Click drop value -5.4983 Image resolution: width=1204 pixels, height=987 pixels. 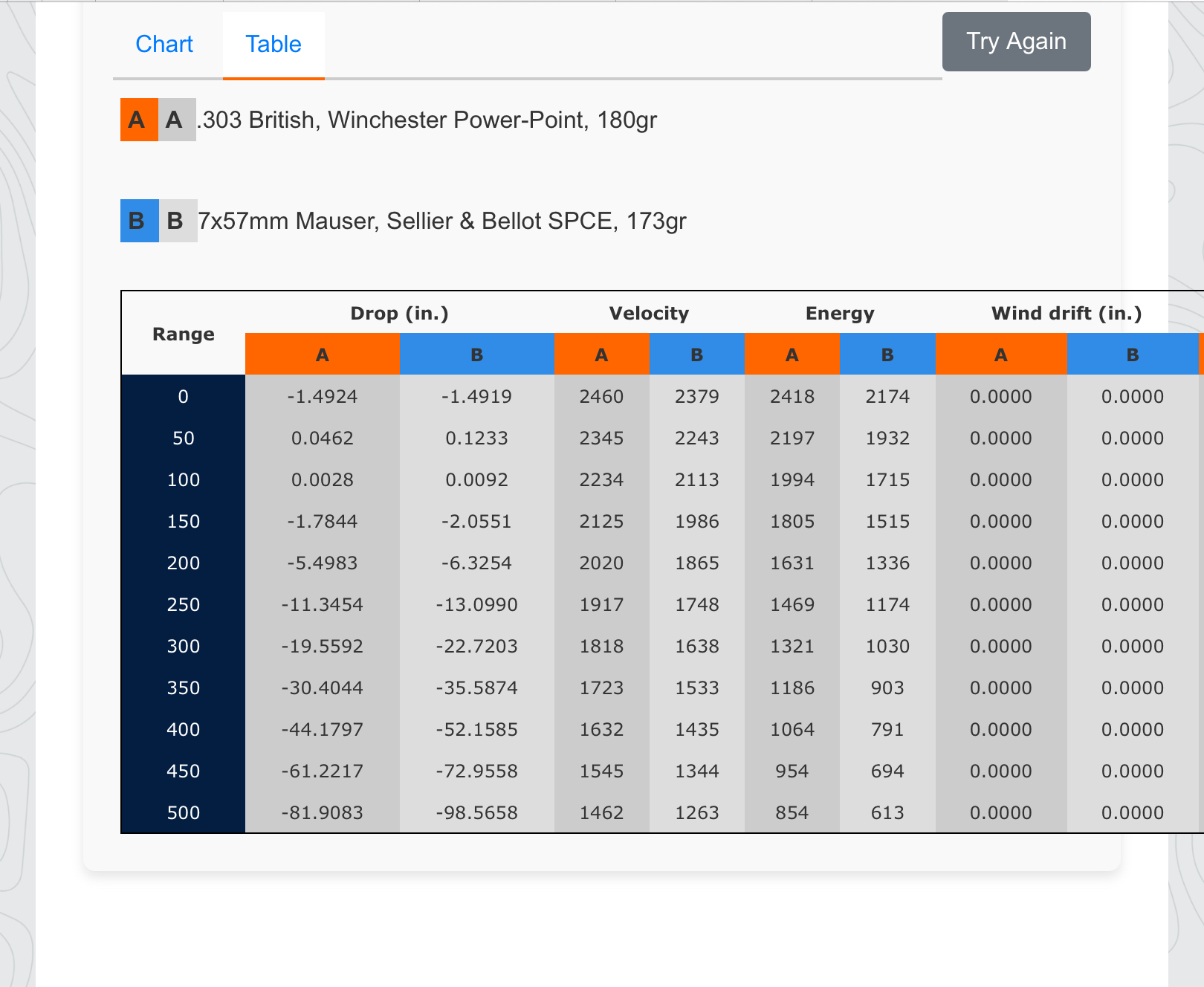pyautogui.click(x=323, y=563)
